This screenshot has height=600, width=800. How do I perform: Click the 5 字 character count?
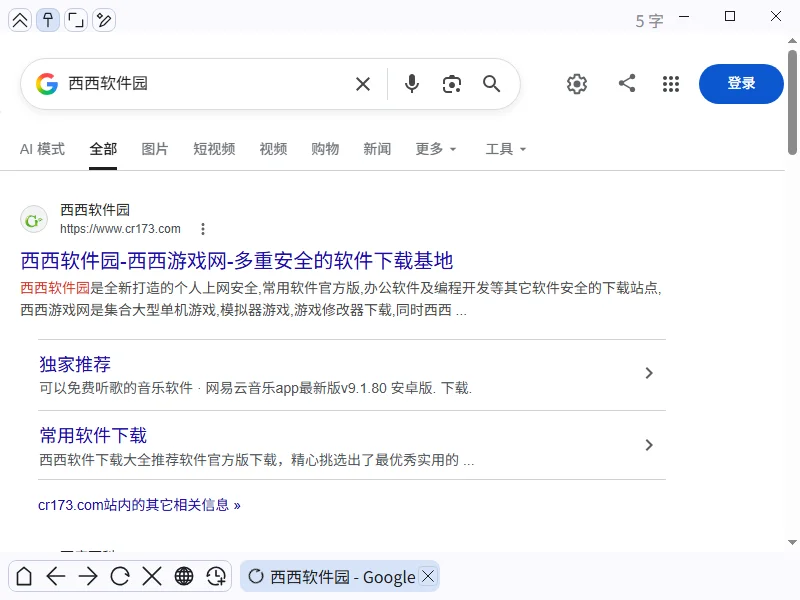click(x=649, y=21)
